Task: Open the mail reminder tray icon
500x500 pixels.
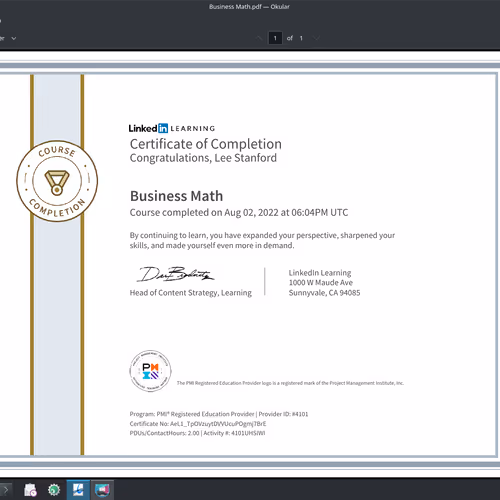Action: pyautogui.click(x=30, y=490)
